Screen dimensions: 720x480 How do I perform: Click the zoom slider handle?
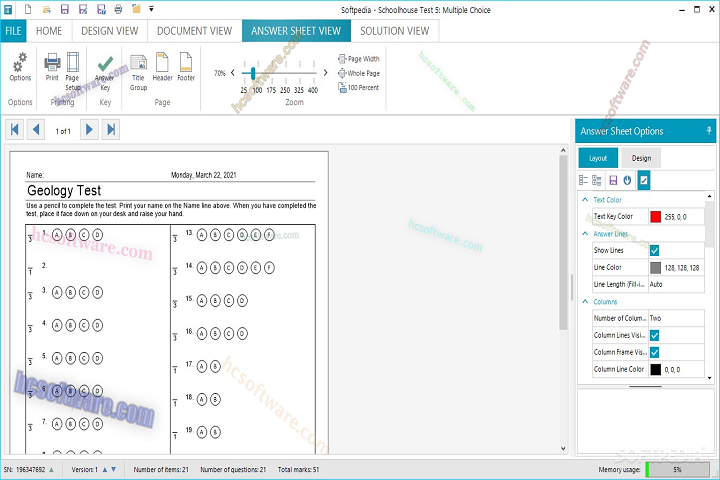[253, 73]
